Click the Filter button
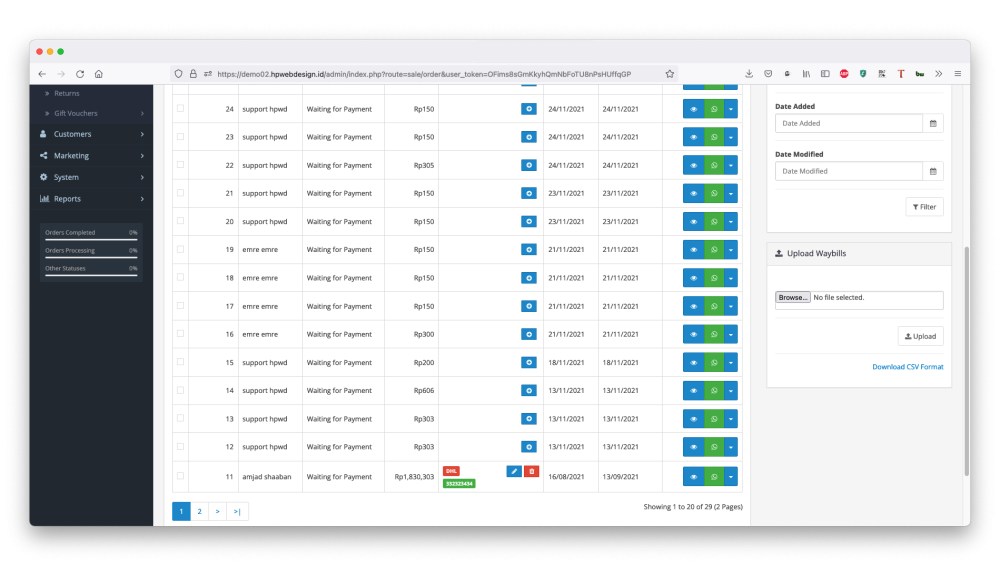The image size is (1000, 585). tap(924, 207)
